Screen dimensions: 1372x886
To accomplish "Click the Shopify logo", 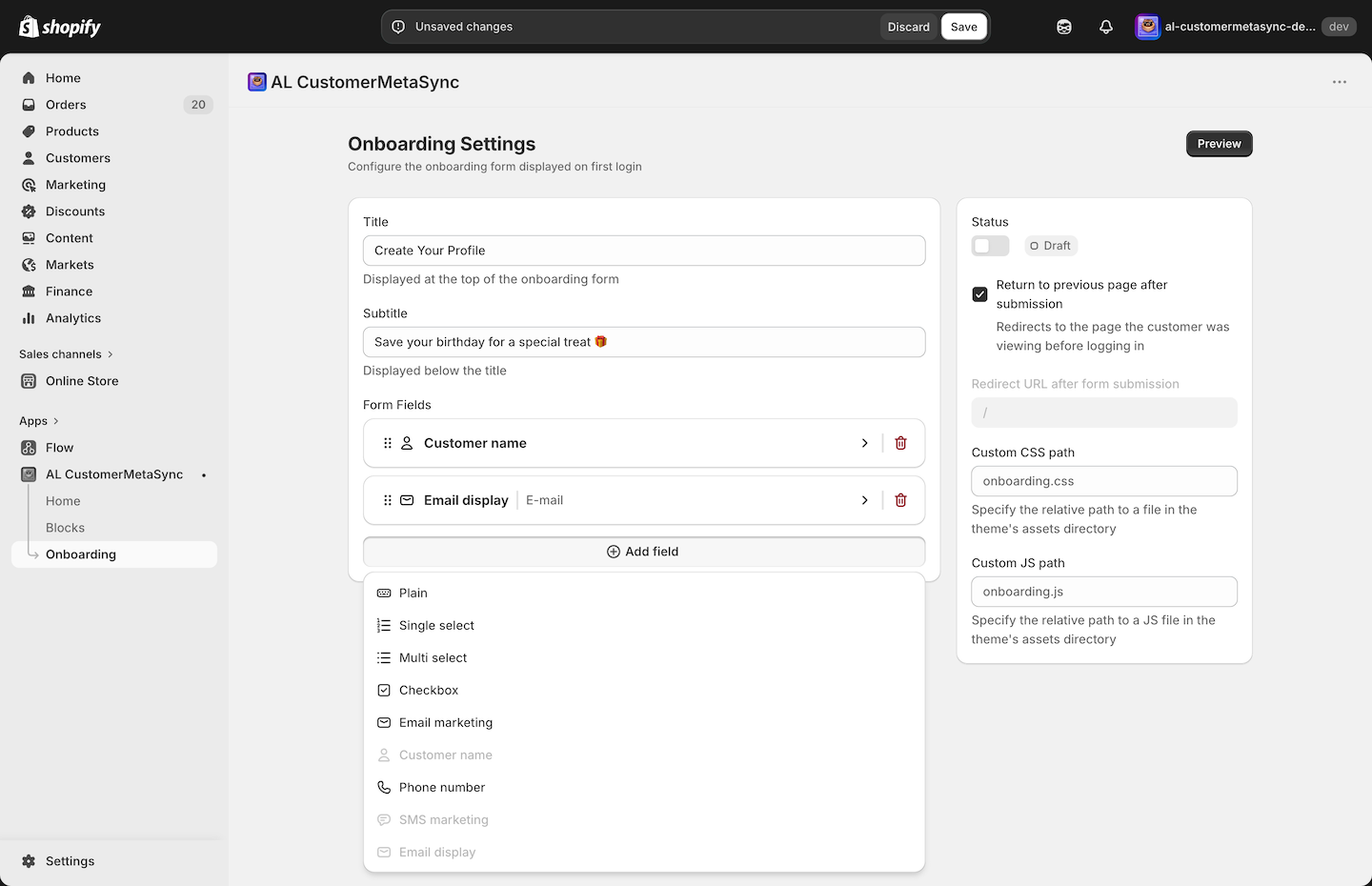I will click(x=60, y=27).
